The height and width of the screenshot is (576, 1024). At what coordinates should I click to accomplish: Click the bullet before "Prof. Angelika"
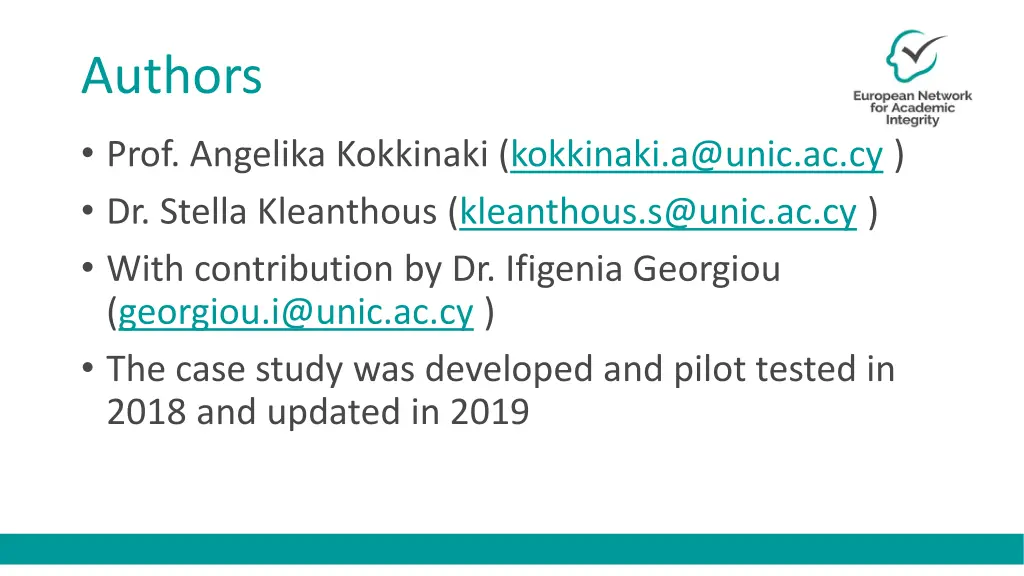[88, 156]
